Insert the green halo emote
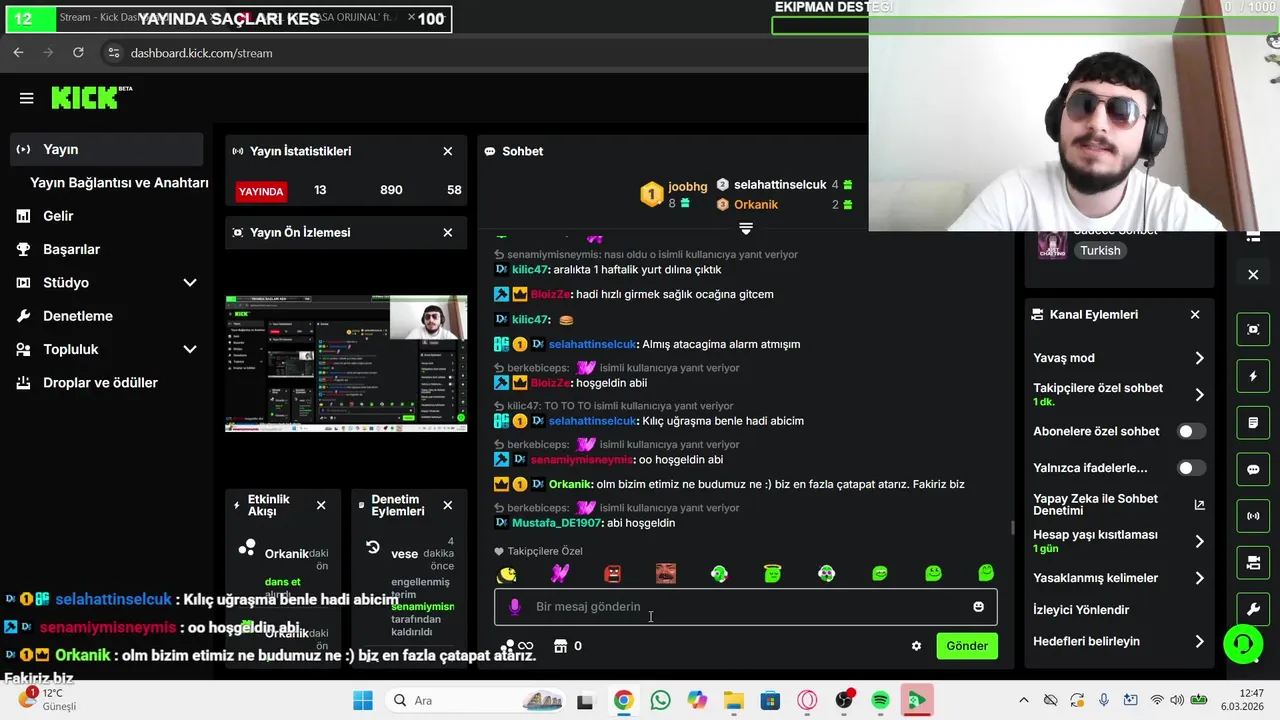The image size is (1280, 720). tap(772, 573)
